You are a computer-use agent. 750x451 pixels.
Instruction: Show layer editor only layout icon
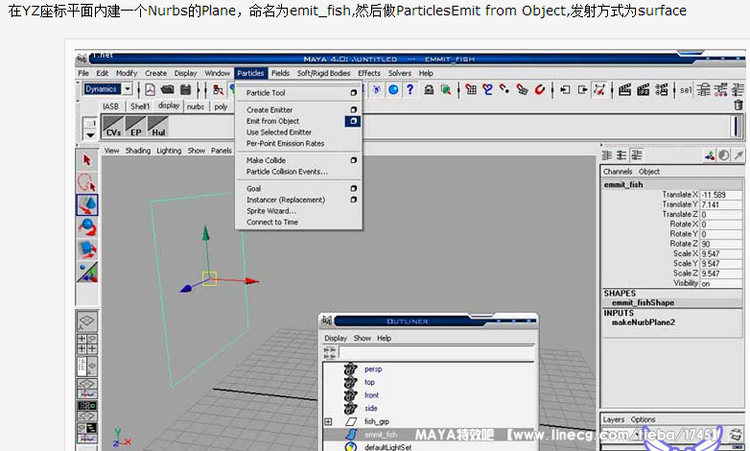[x=621, y=155]
